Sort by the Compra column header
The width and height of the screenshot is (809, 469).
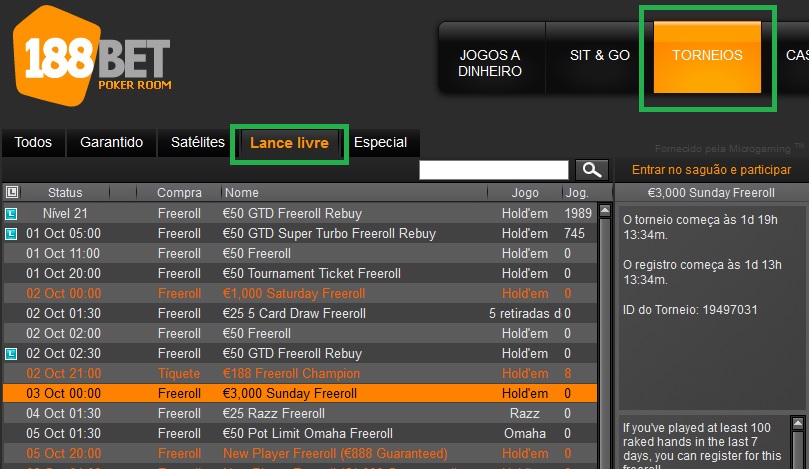point(179,192)
